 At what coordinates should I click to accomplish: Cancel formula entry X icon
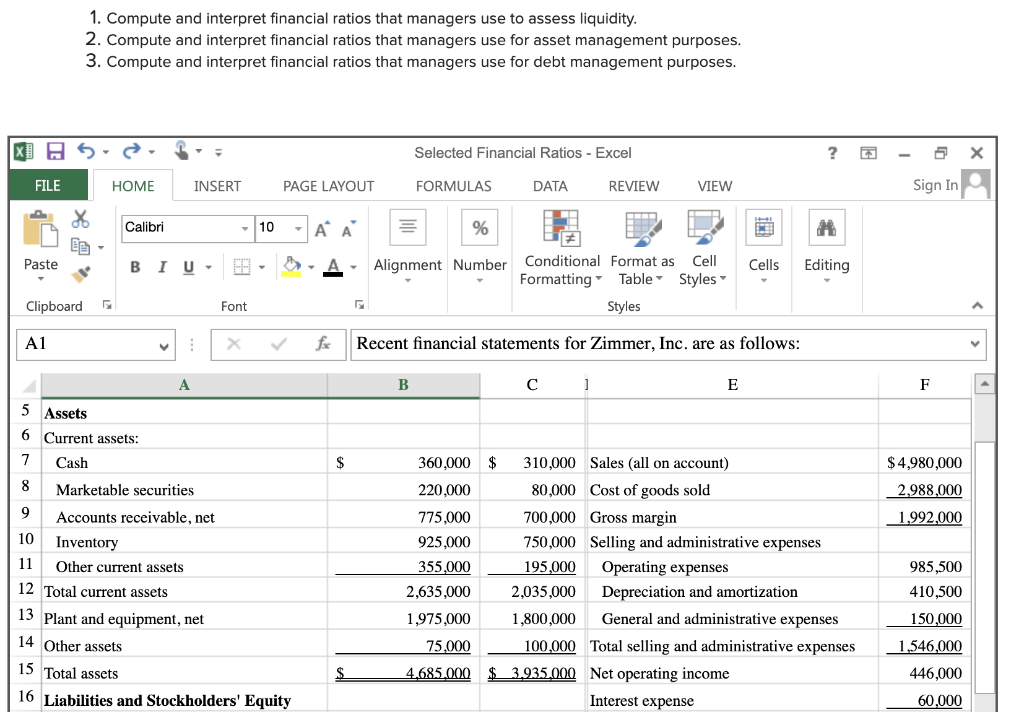(234, 344)
